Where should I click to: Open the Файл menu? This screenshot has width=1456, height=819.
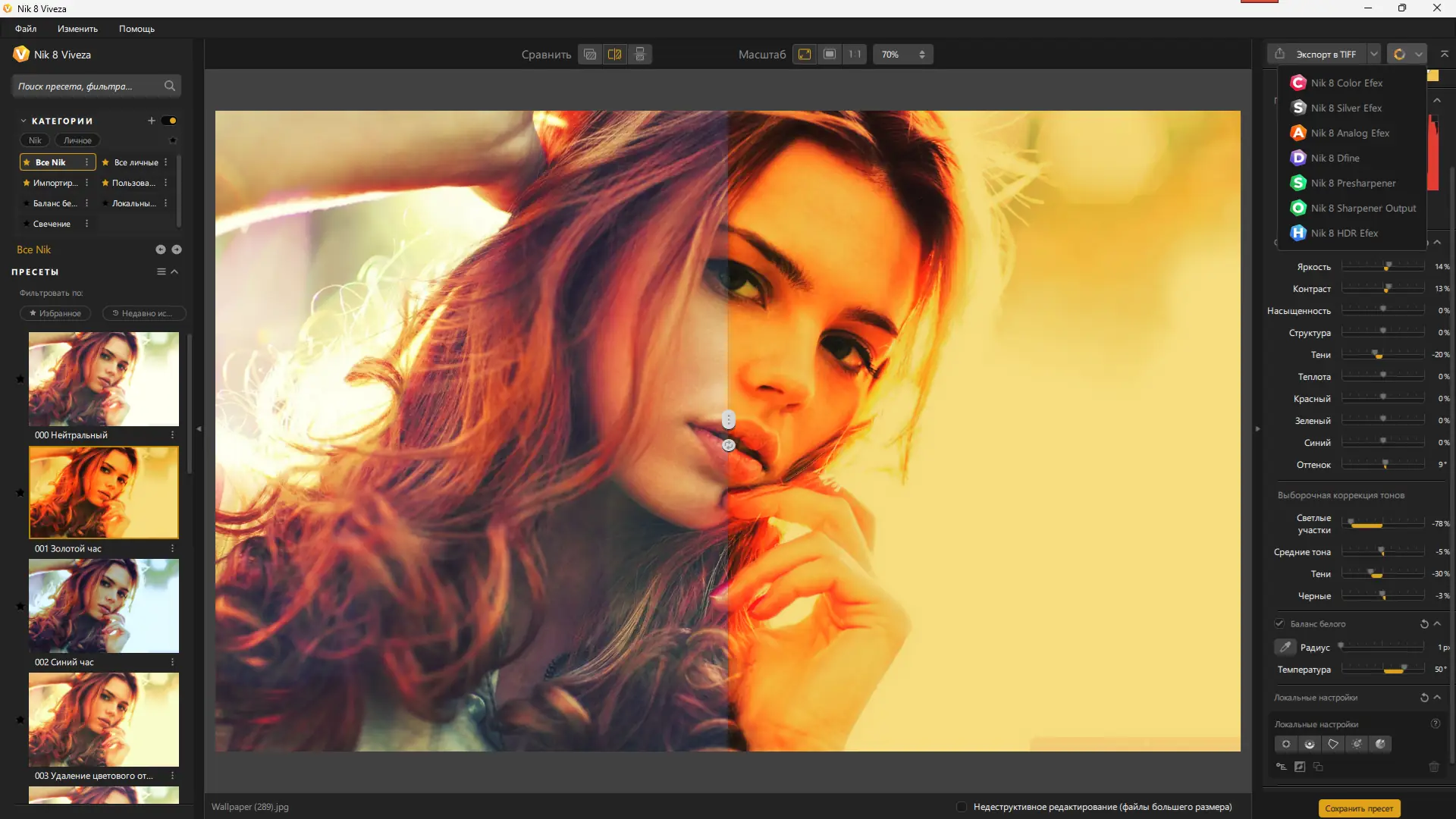point(25,28)
